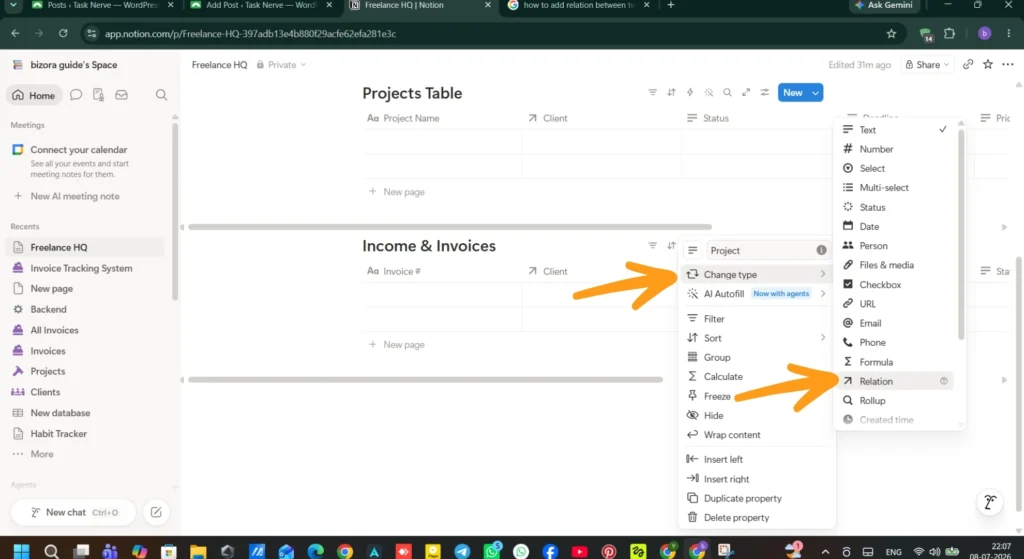Viewport: 1024px width, 559px height.
Task: Click Income & Invoices filter icon
Action: [x=652, y=246]
